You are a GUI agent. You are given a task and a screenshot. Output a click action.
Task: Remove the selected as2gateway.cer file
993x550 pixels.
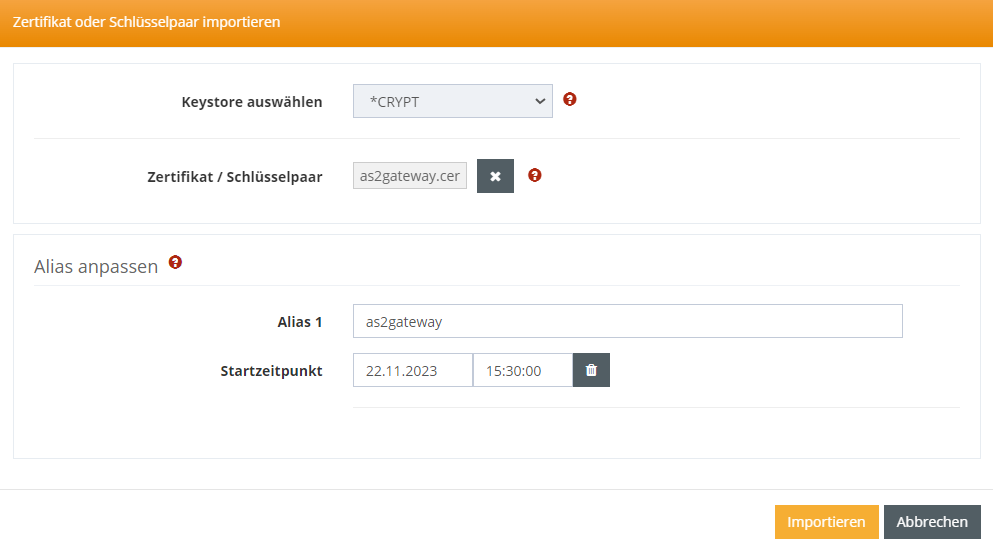pyautogui.click(x=495, y=176)
